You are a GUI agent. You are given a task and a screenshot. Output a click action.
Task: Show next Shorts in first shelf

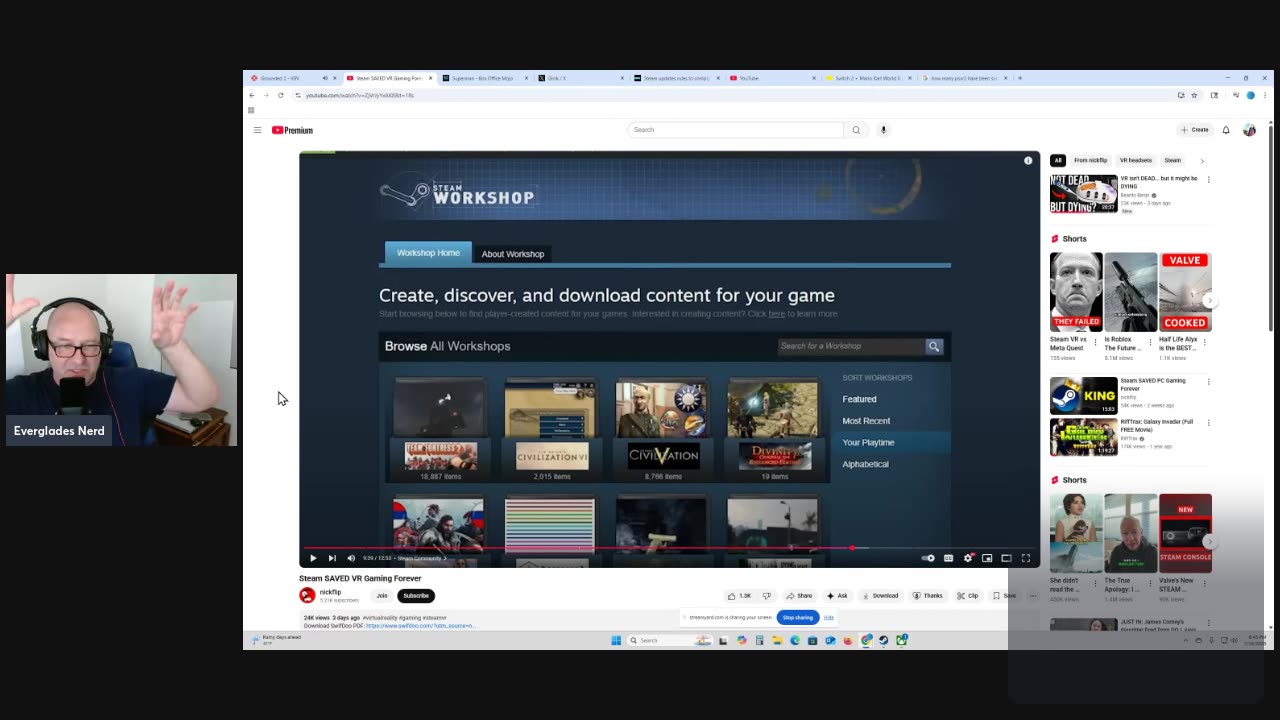point(1209,300)
